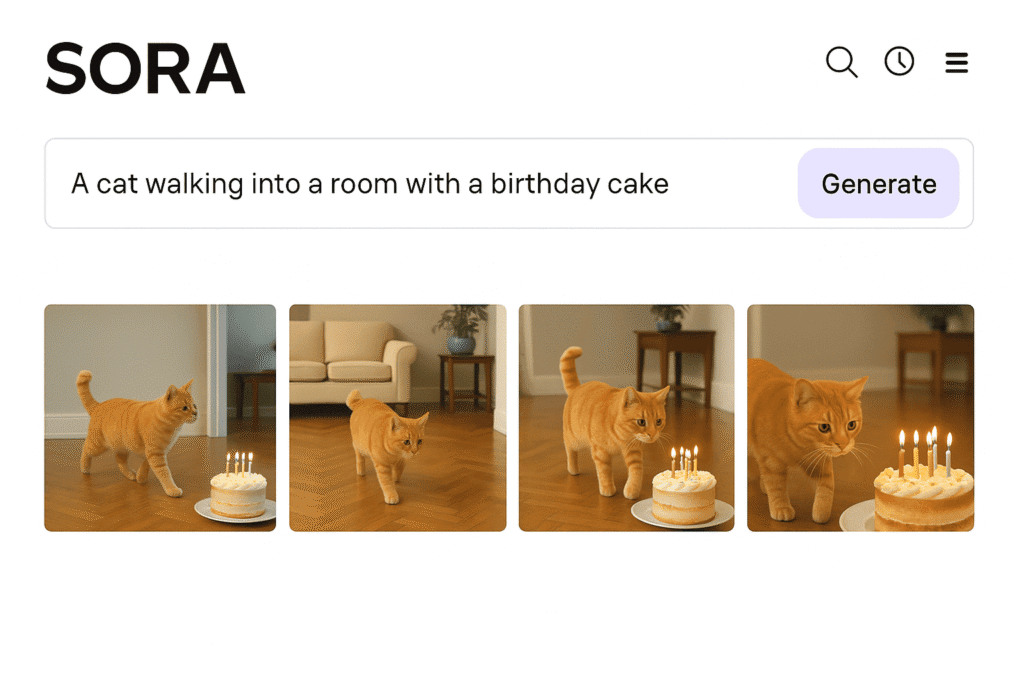The width and height of the screenshot is (1024, 683).
Task: Click the lit candles in the last thumbnail
Action: pyautogui.click(x=924, y=451)
